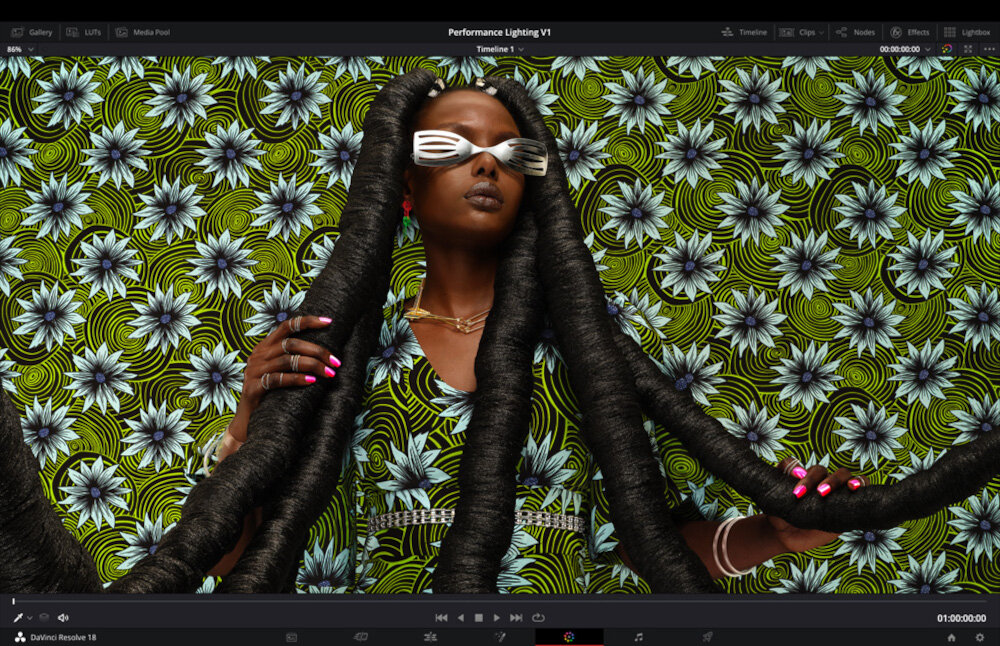The image size is (1000, 646).
Task: Switch to the Fairlight audio page
Action: click(638, 637)
